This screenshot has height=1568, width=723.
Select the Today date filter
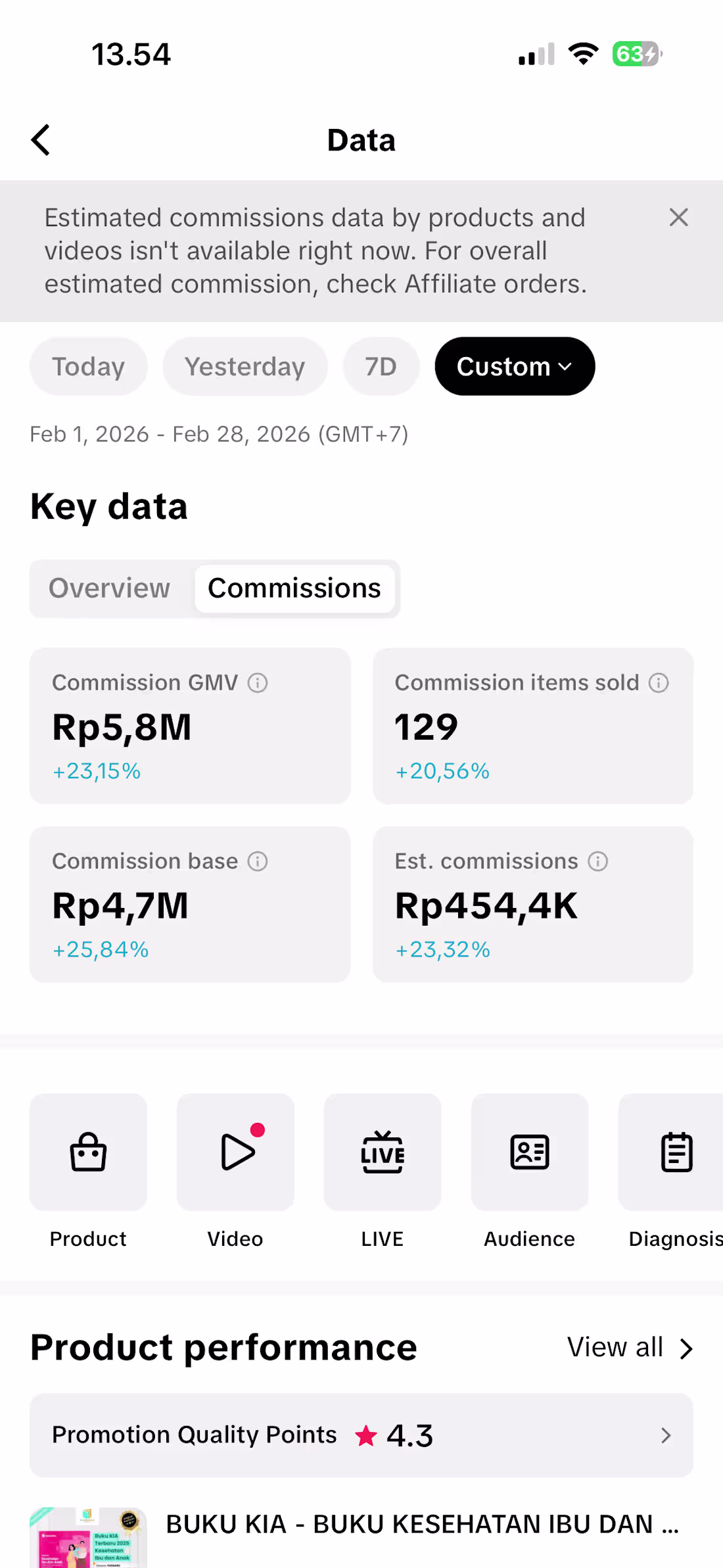88,366
